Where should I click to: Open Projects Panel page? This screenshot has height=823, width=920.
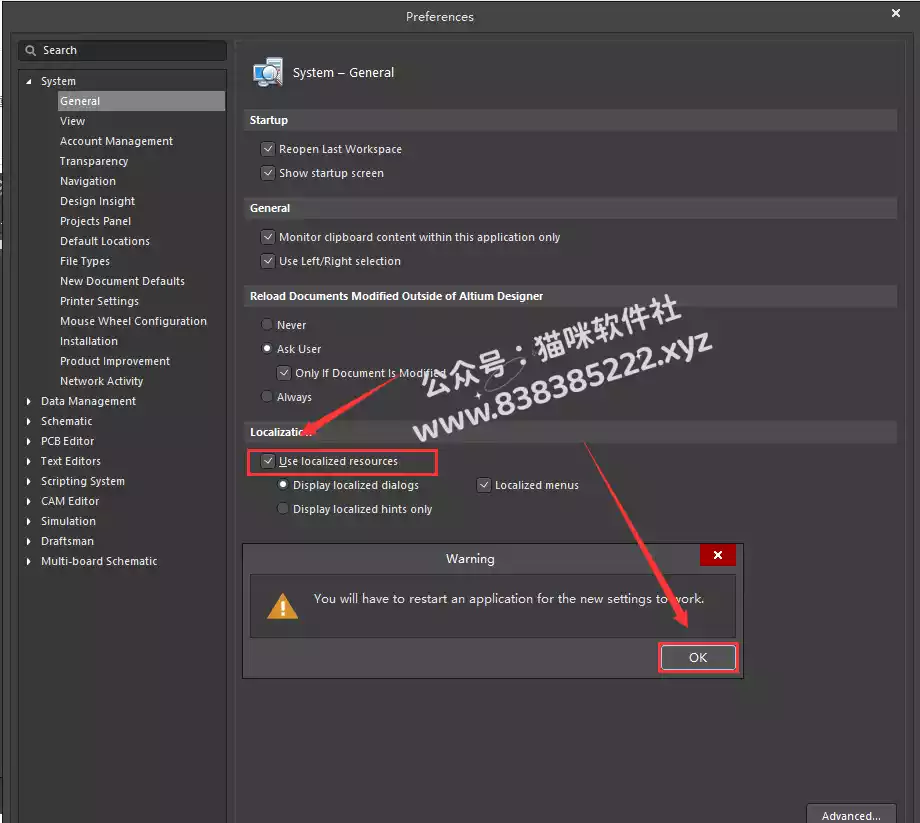pyautogui.click(x=95, y=221)
